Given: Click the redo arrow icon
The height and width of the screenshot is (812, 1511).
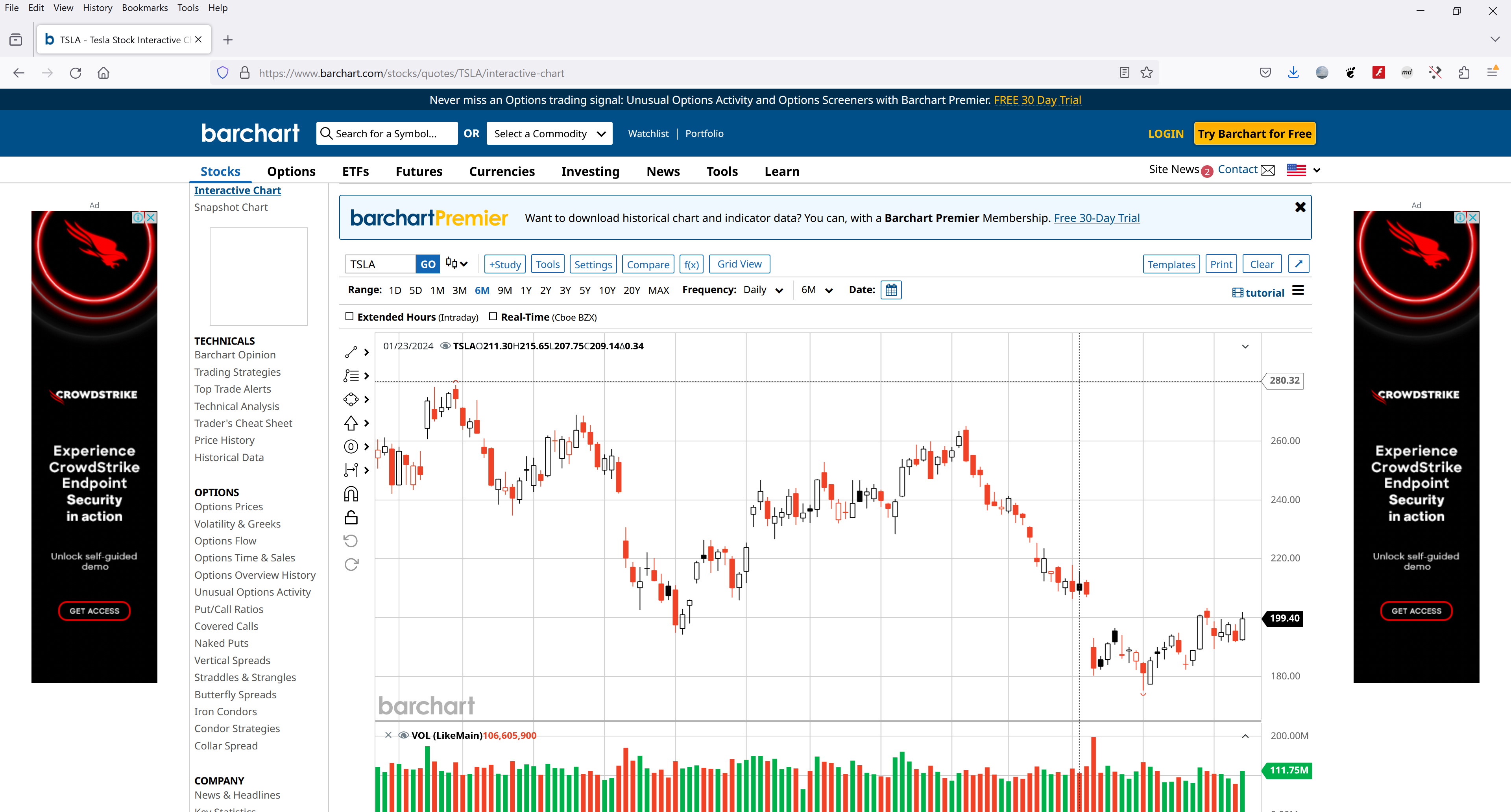Looking at the screenshot, I should 351,565.
